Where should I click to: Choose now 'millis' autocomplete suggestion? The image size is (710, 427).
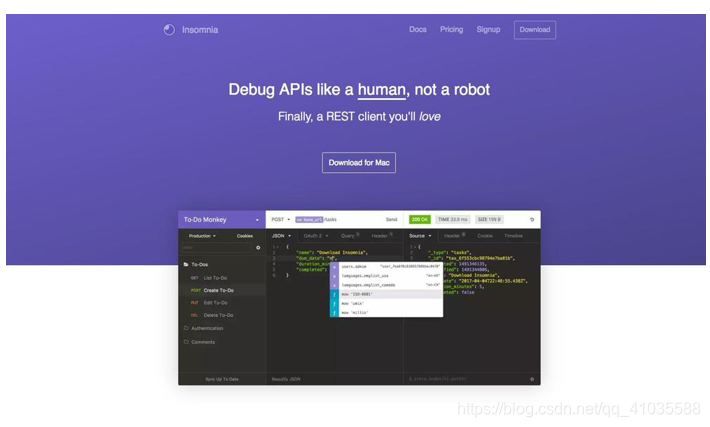coord(386,313)
